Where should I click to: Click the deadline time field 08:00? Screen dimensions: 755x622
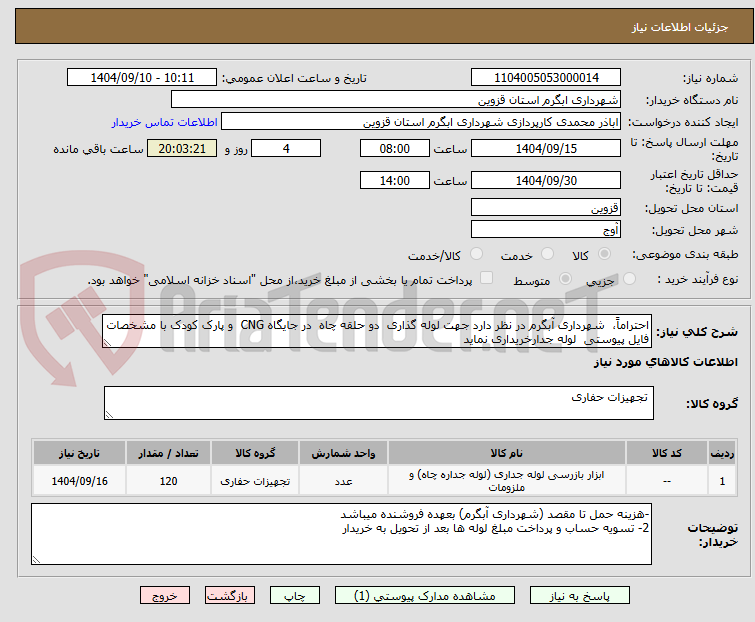[395, 148]
